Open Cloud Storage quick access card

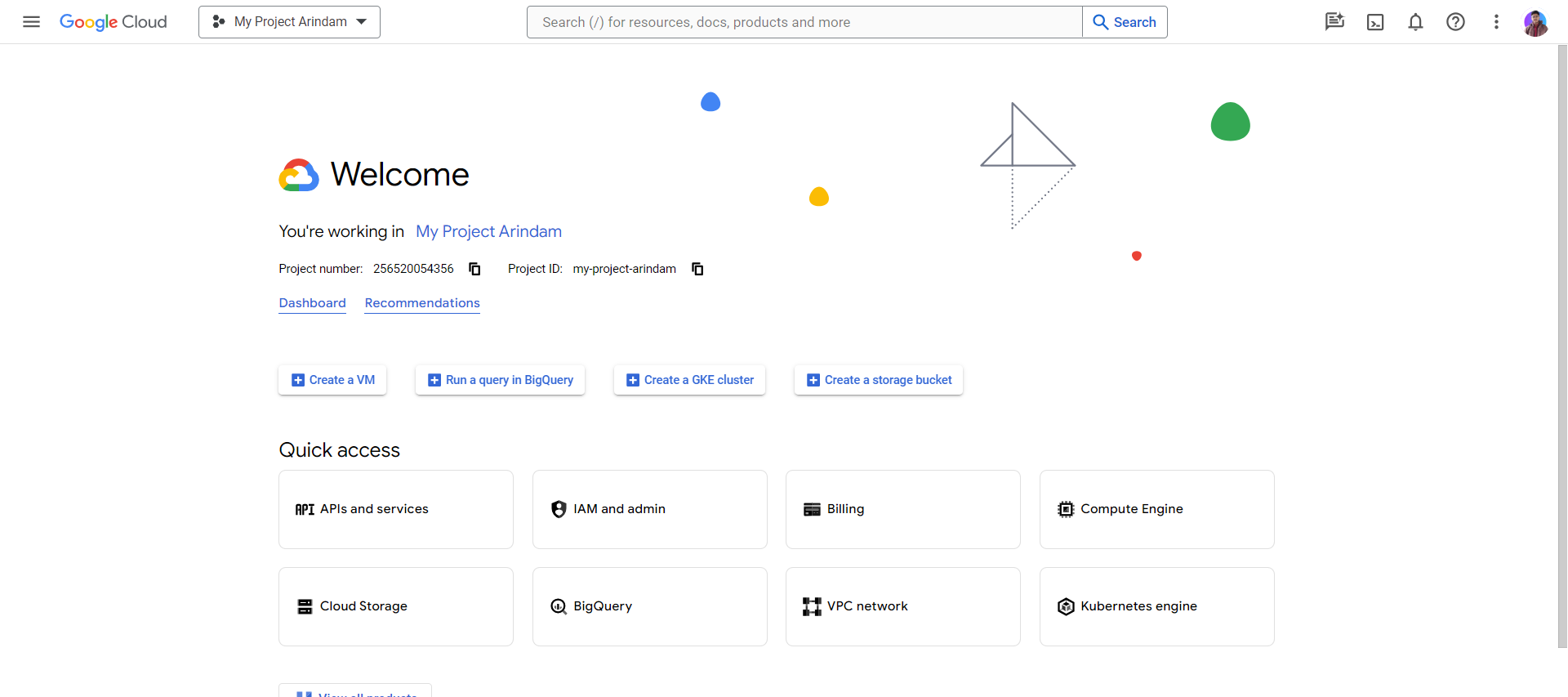[396, 606]
